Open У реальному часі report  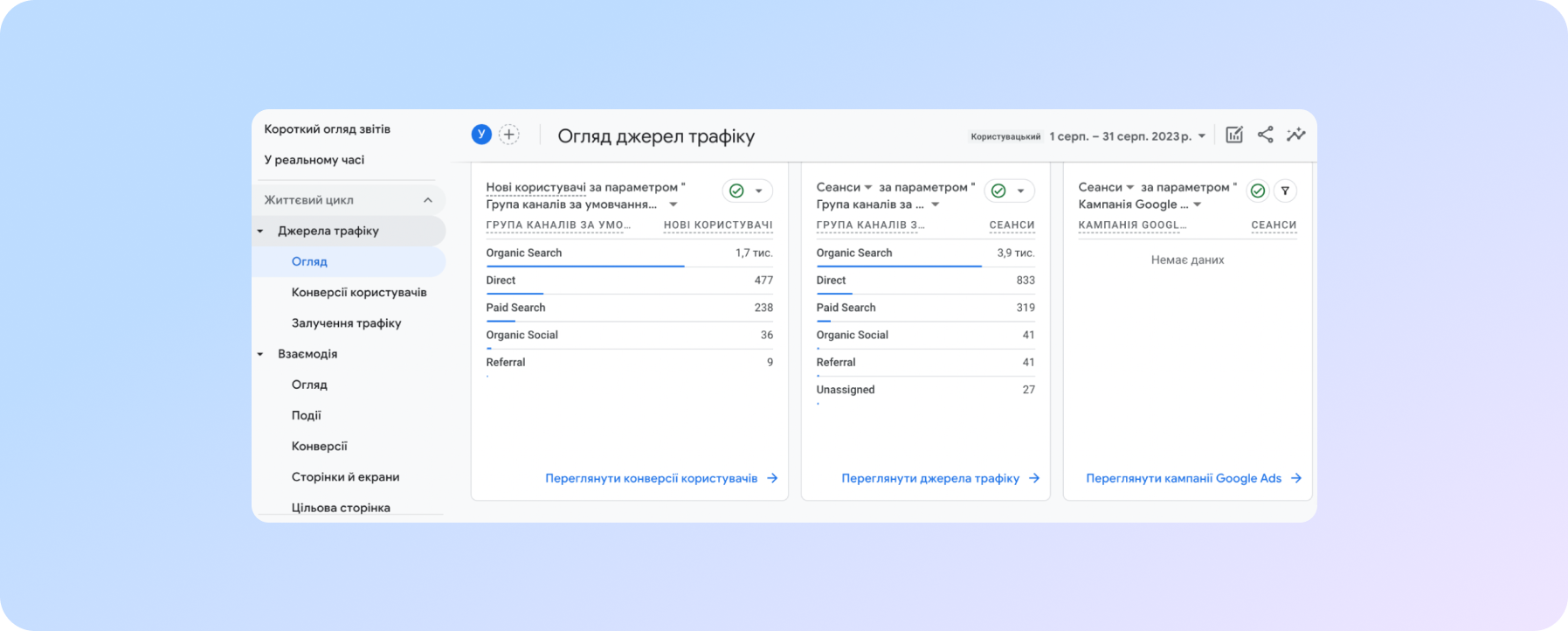[314, 160]
